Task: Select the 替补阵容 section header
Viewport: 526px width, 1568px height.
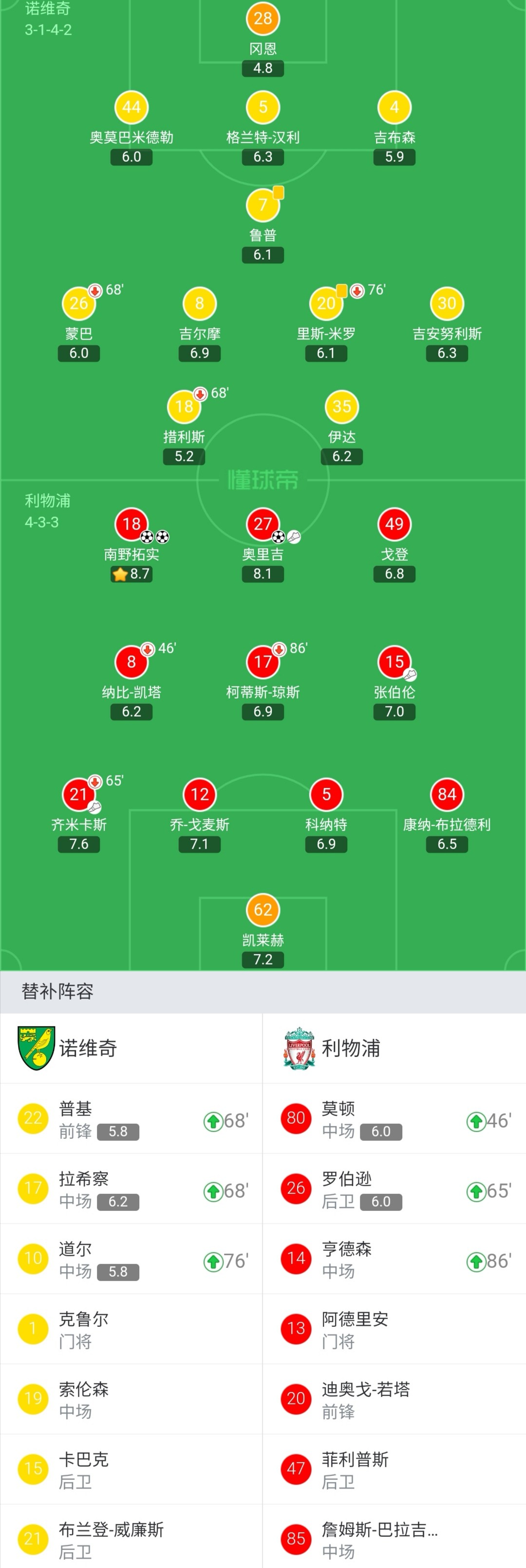Action: pyautogui.click(x=57, y=992)
